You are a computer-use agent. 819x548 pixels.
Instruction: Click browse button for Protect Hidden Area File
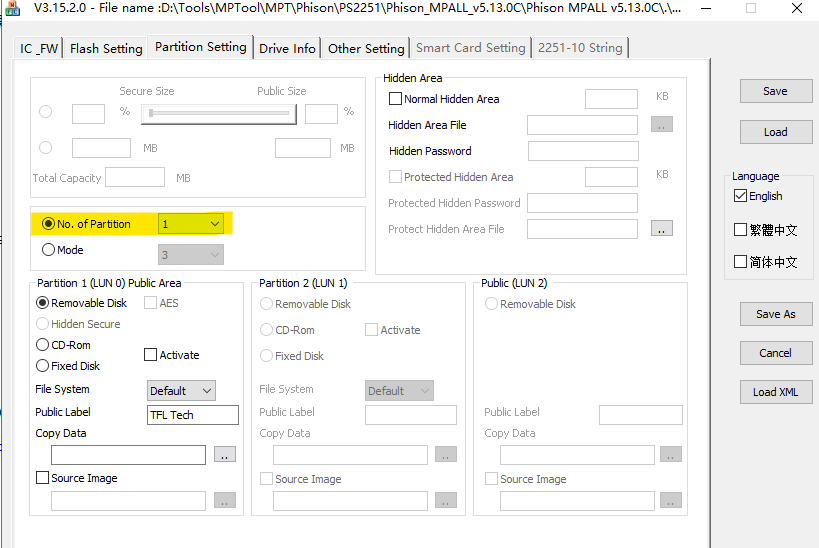(x=661, y=229)
